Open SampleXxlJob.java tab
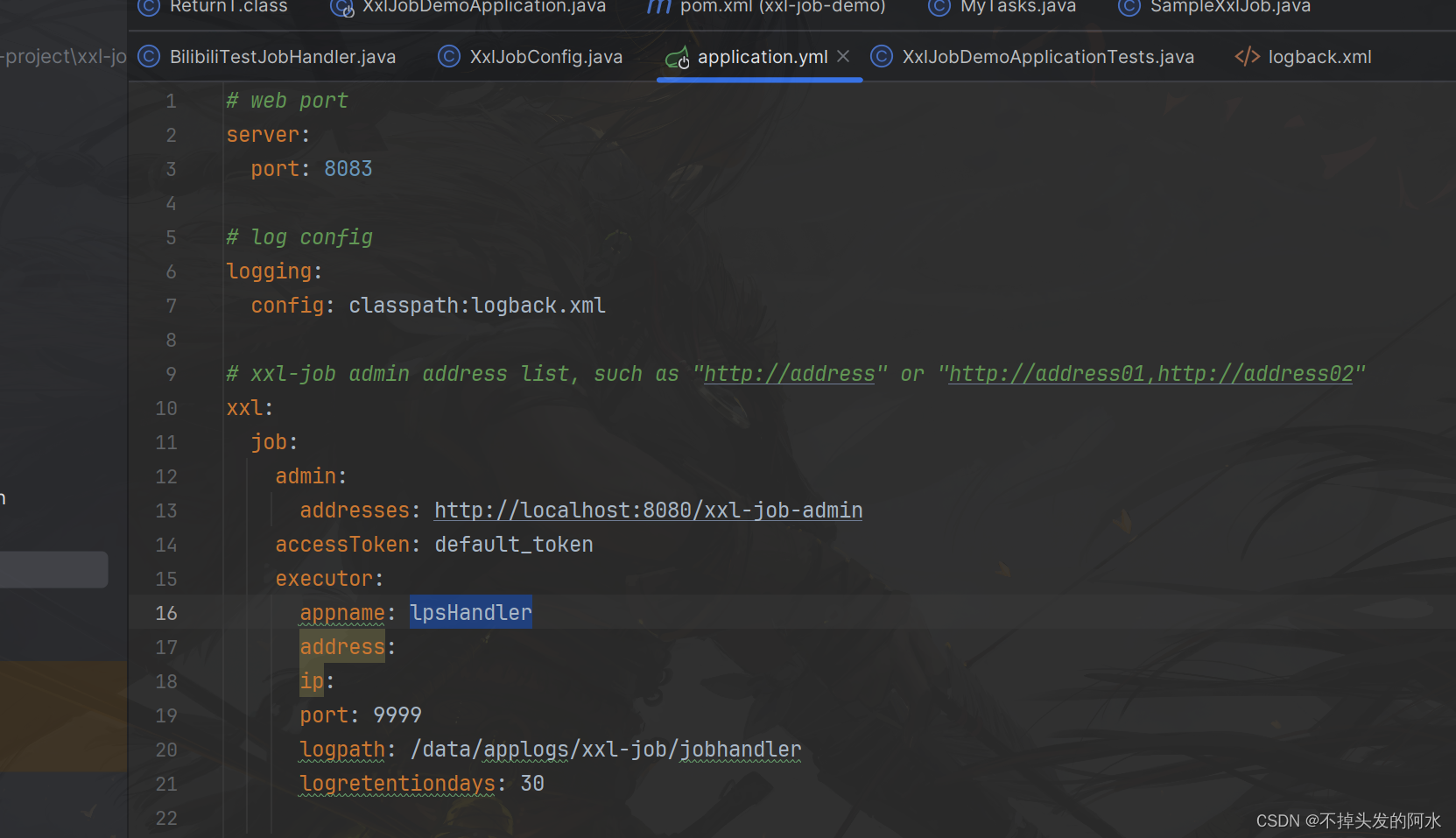This screenshot has height=838, width=1456. pos(1230,7)
